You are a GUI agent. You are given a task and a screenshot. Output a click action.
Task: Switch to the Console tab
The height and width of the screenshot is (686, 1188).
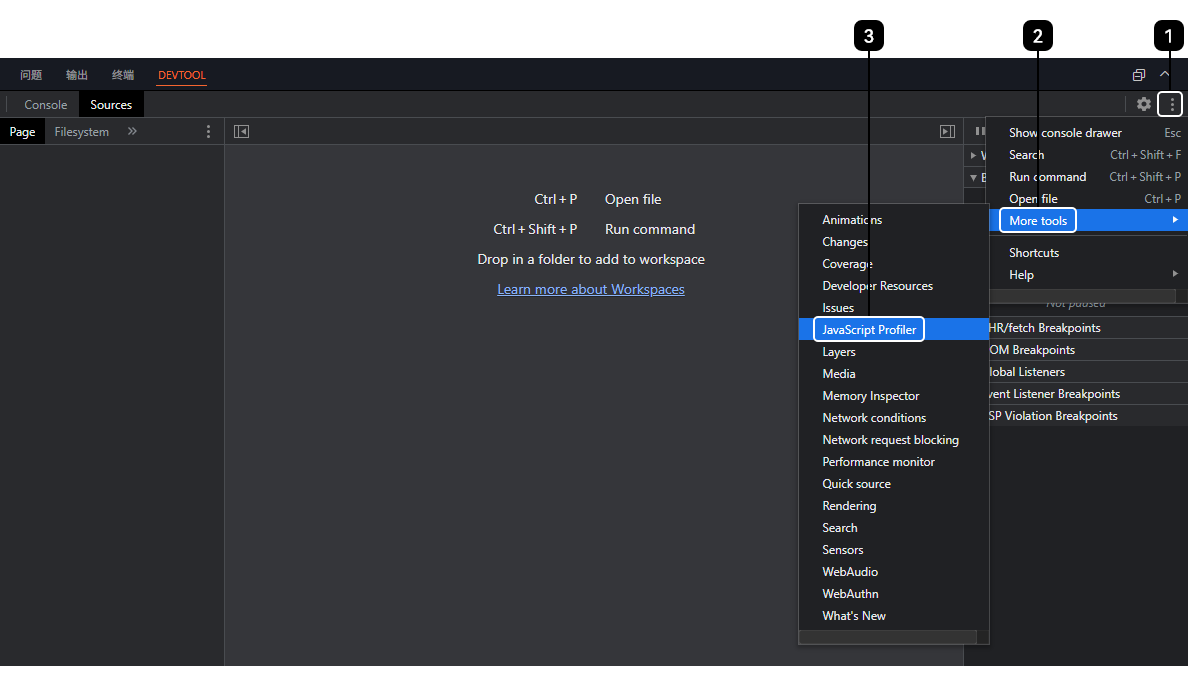[45, 105]
